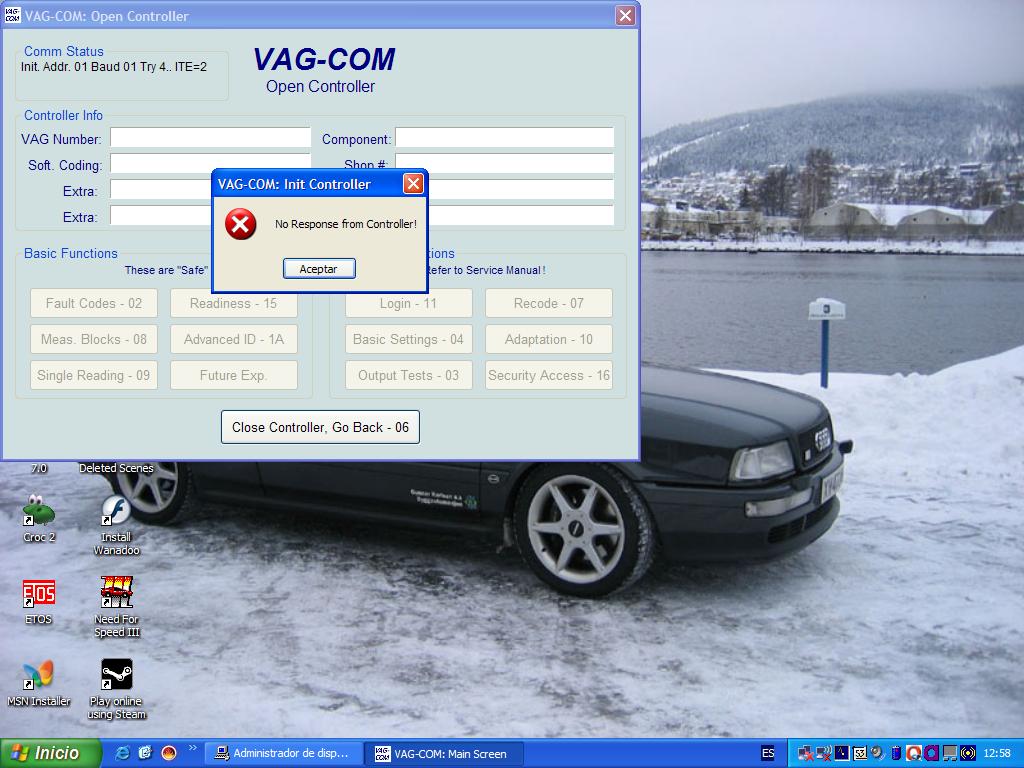1024x768 pixels.
Task: Click into the Component field
Action: (x=505, y=138)
